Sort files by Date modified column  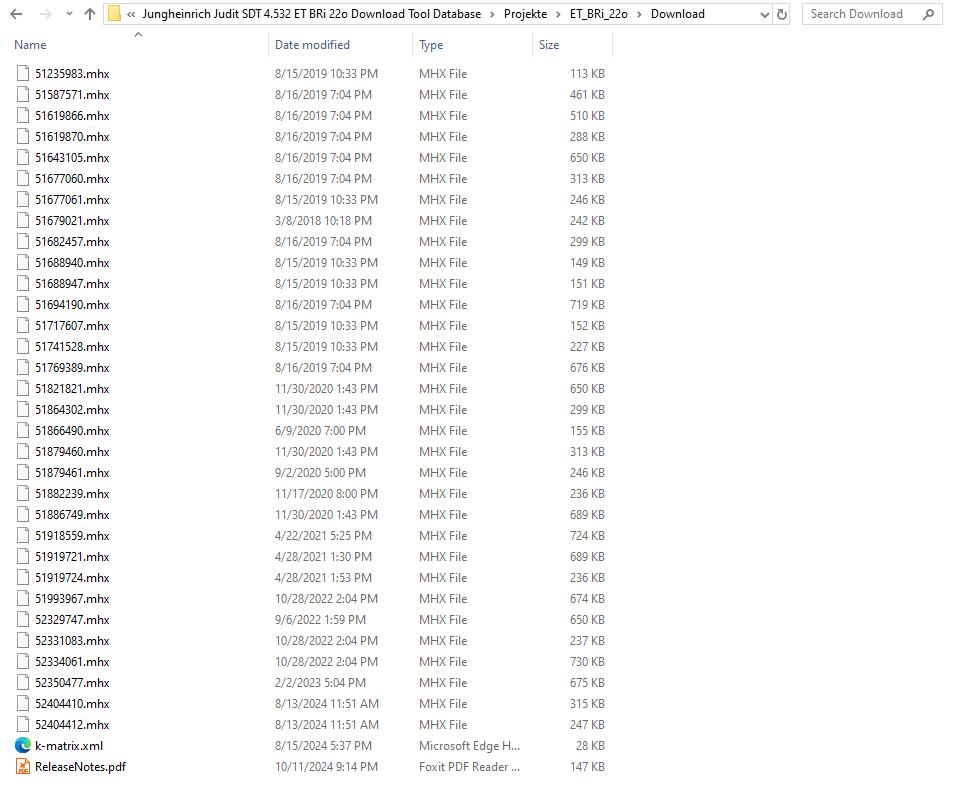click(312, 45)
